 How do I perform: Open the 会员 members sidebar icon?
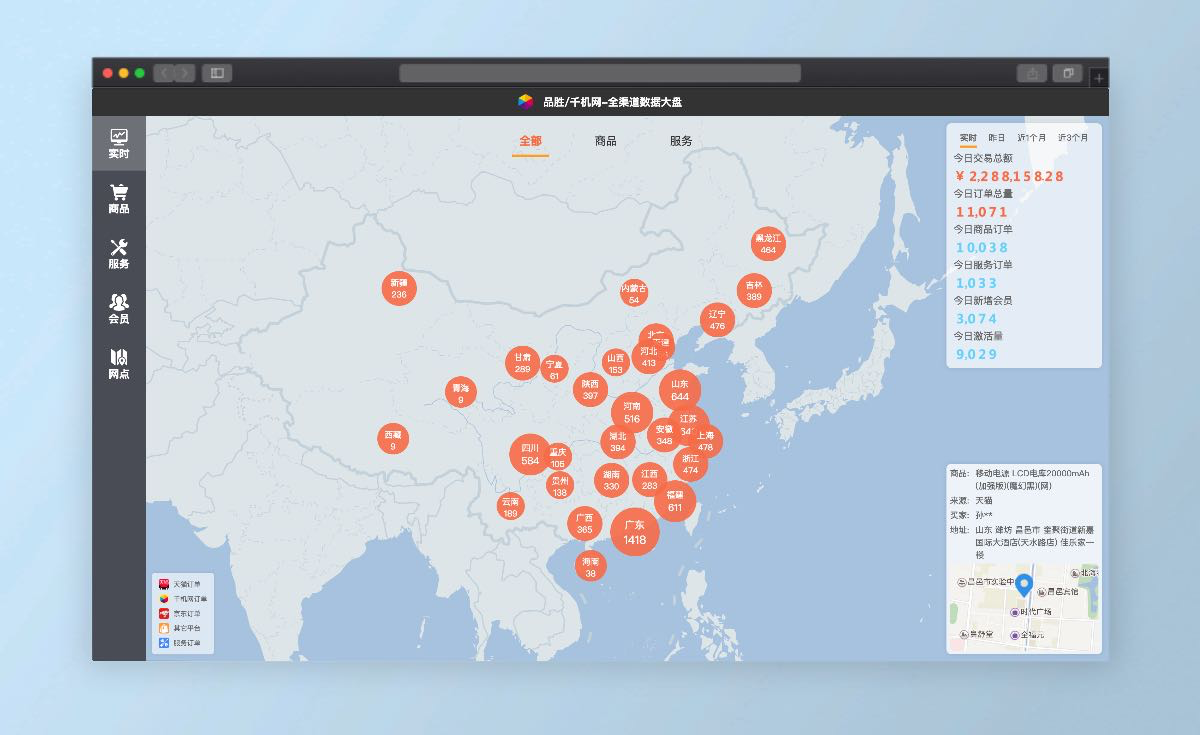(119, 308)
